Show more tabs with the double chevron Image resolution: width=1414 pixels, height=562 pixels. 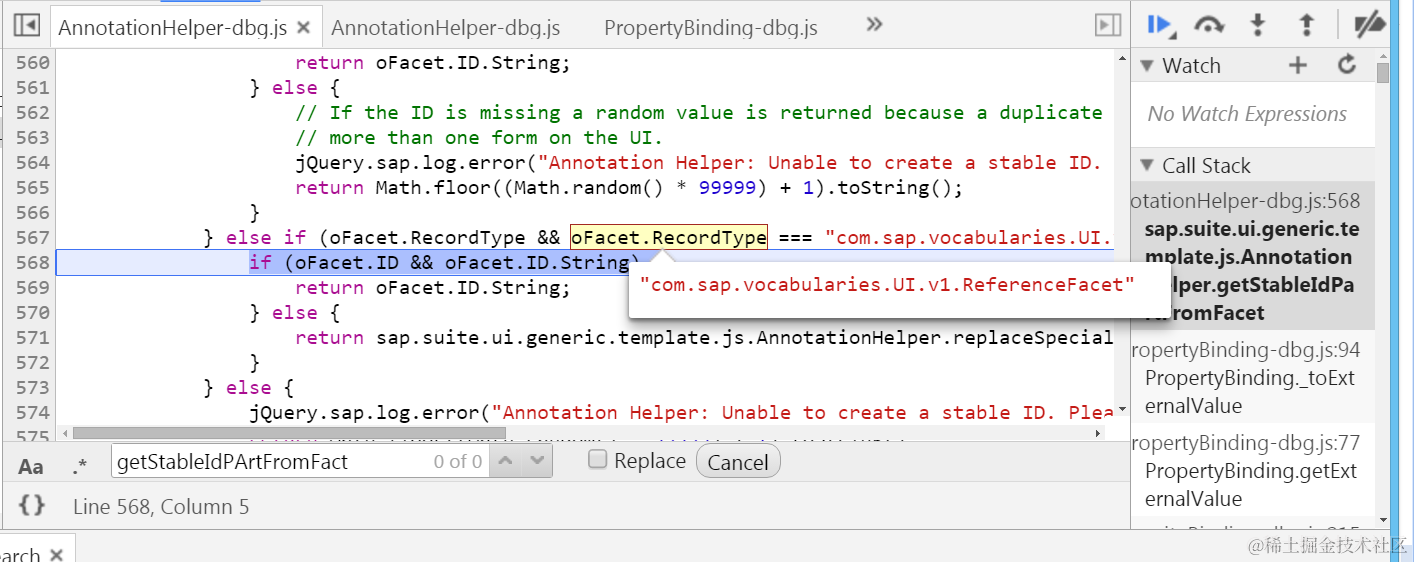(874, 24)
